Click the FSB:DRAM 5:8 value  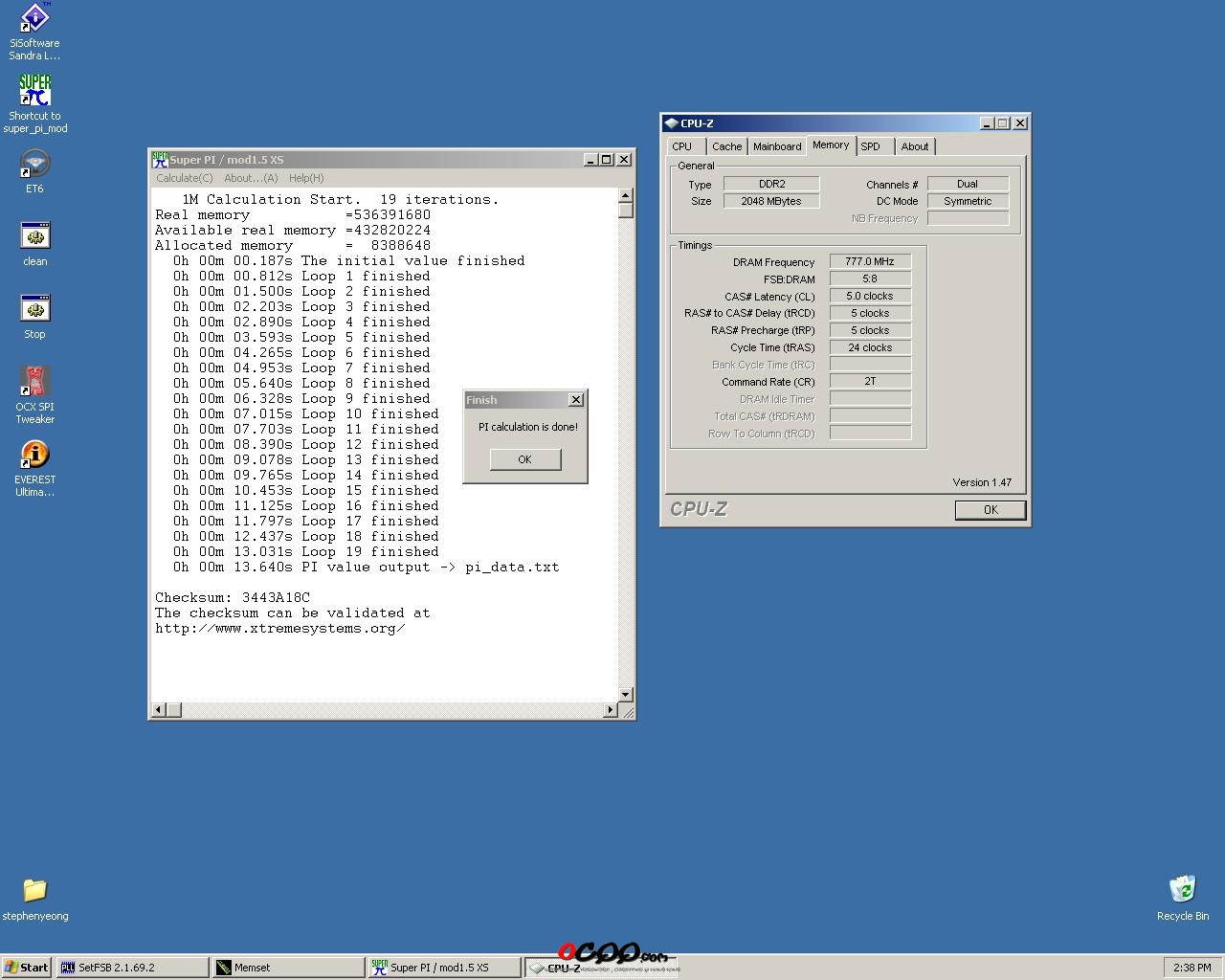tap(870, 278)
